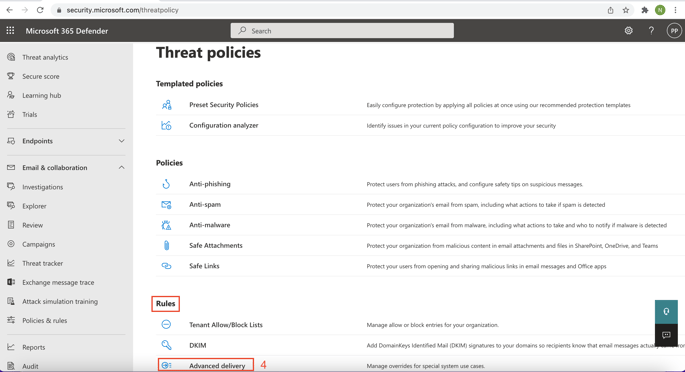
Task: Click the Trials gift icon
Action: [11, 114]
